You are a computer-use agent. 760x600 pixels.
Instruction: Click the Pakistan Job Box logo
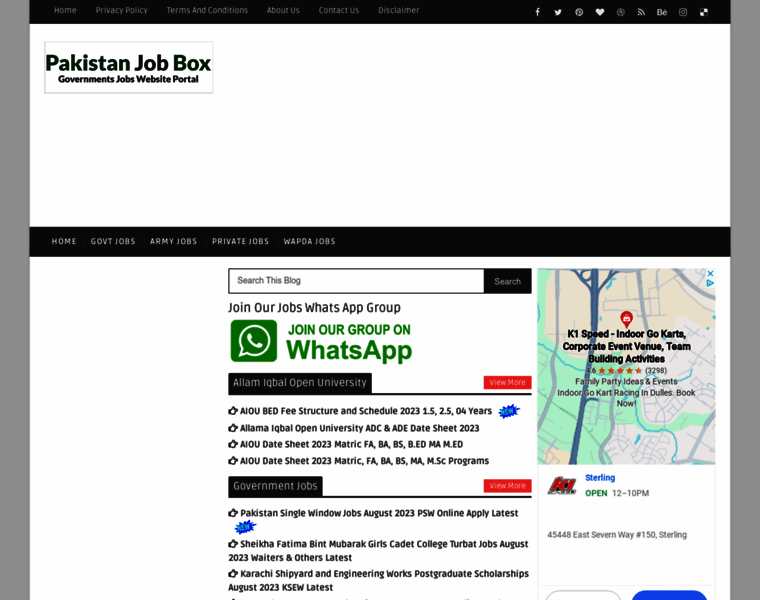[128, 67]
